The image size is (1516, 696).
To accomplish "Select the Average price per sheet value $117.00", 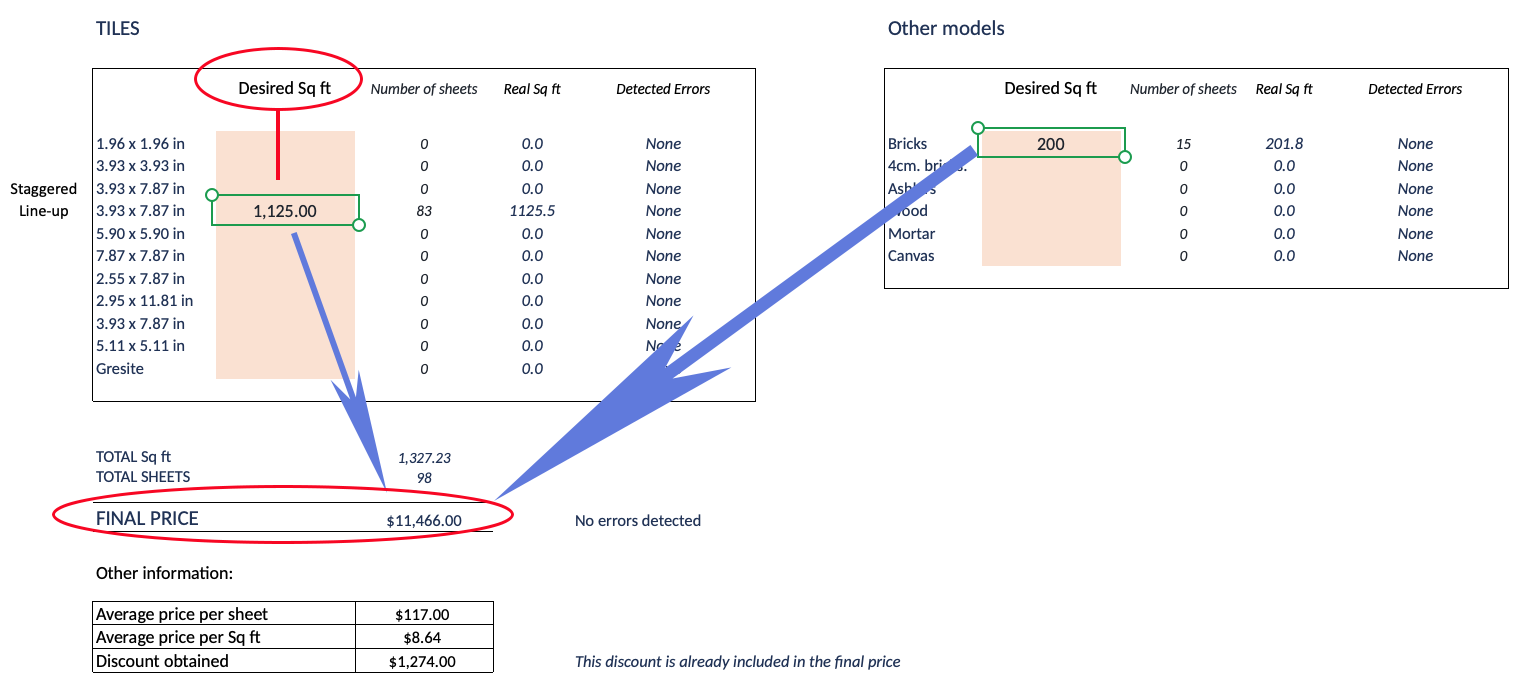I will (424, 614).
